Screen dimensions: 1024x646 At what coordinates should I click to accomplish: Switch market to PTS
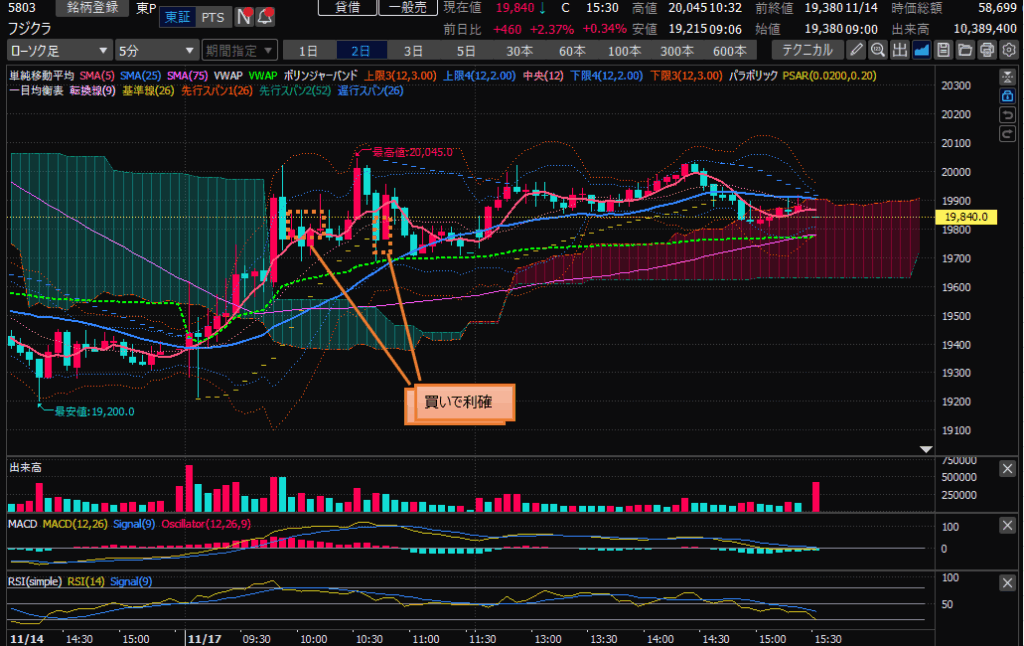click(x=212, y=17)
